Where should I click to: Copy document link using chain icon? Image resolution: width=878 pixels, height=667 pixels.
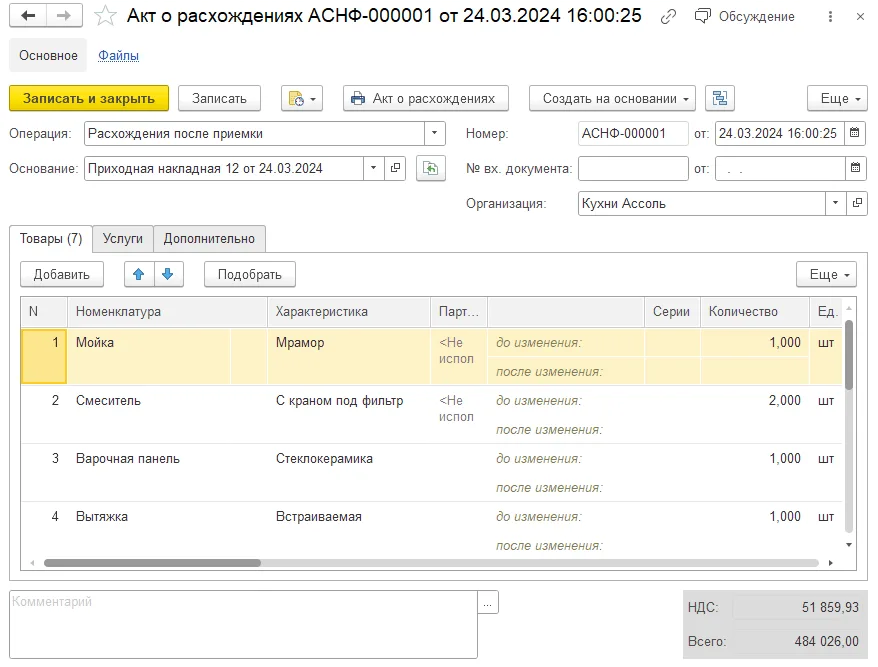668,17
